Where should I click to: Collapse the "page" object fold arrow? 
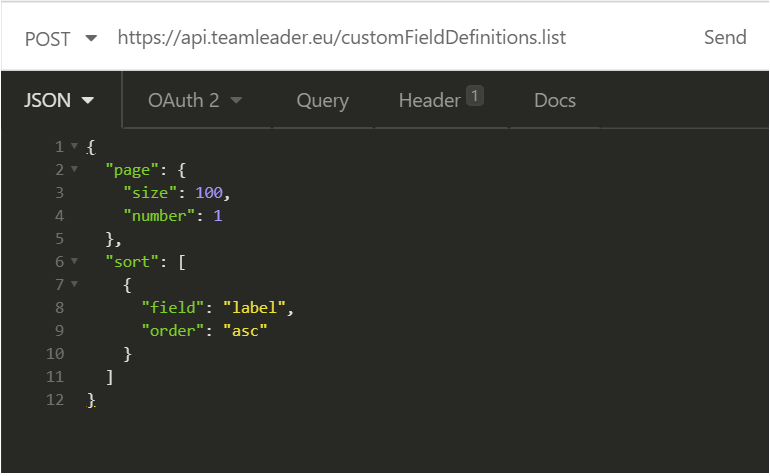[x=74, y=169]
